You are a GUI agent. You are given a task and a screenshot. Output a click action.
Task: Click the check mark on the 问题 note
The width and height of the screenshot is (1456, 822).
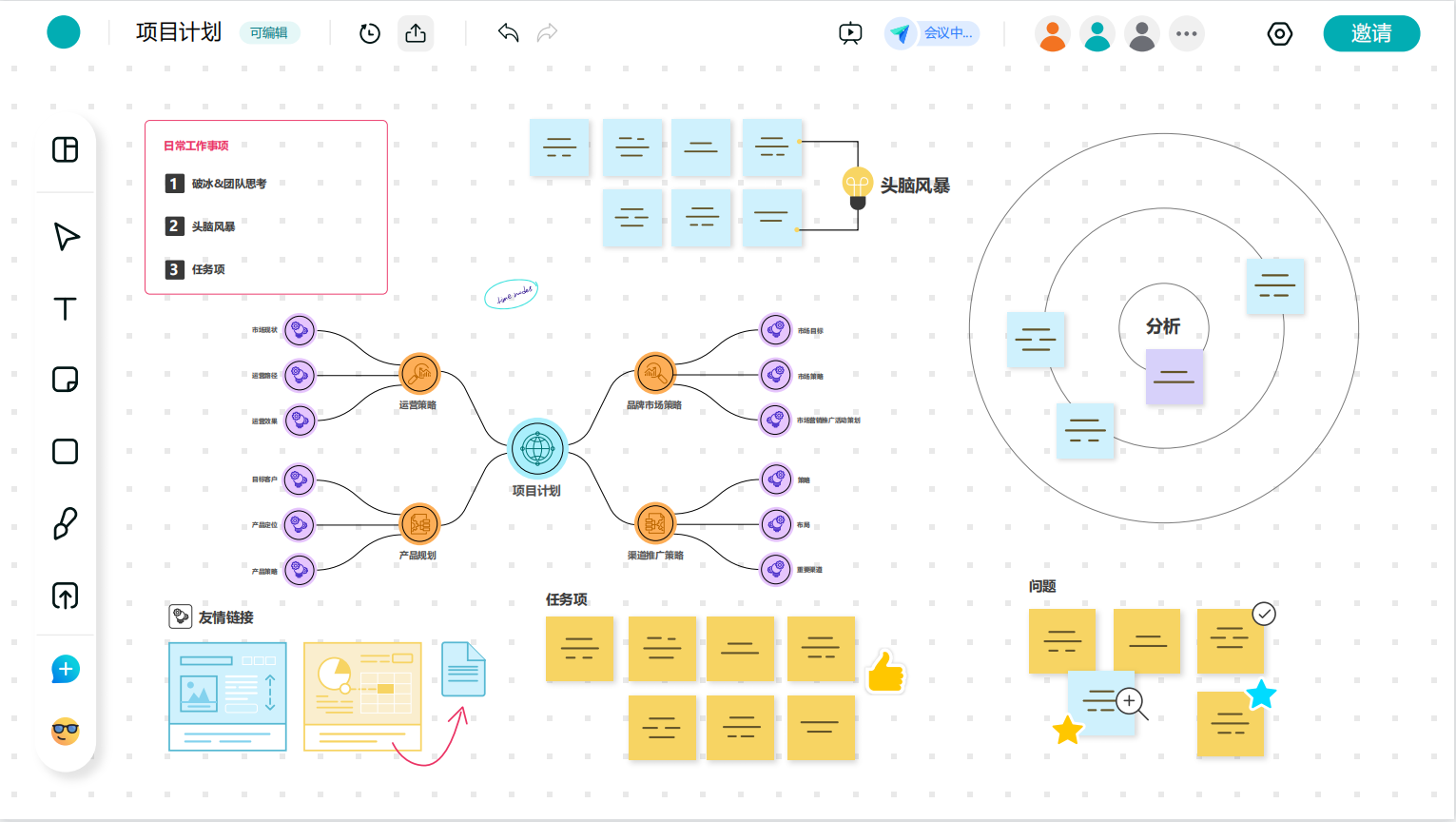click(1264, 615)
